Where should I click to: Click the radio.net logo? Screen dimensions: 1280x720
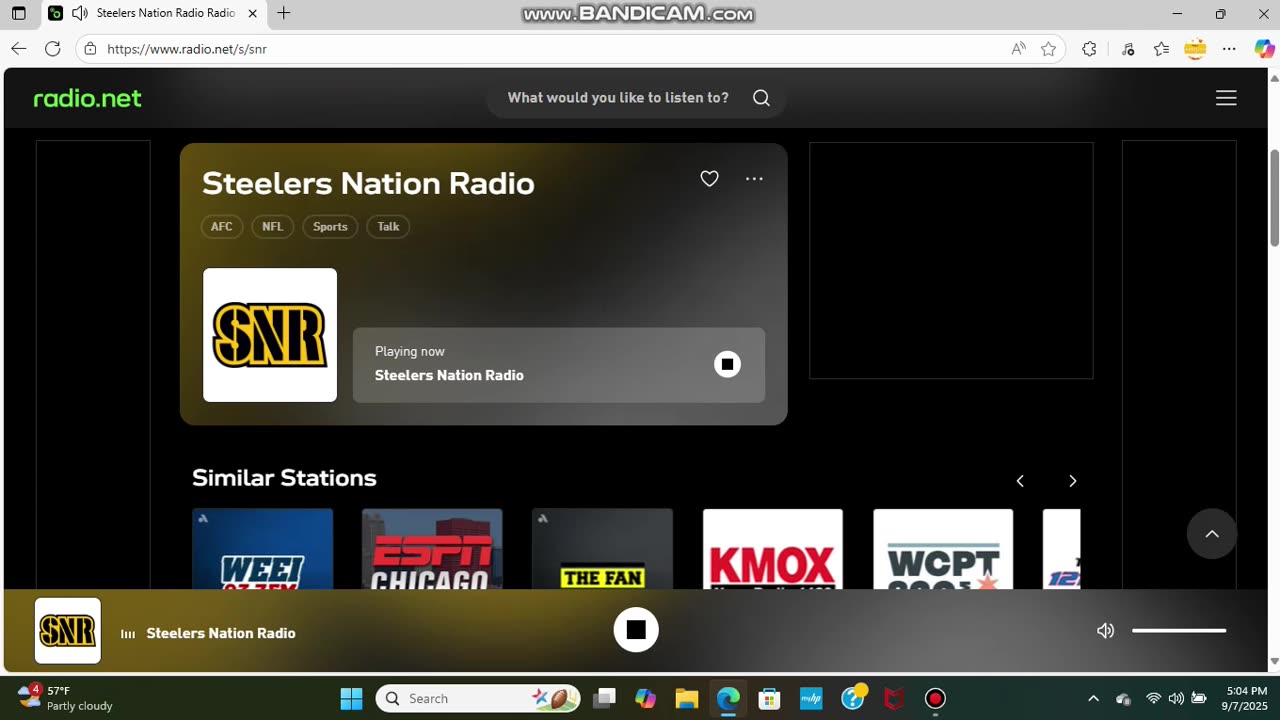point(88,98)
